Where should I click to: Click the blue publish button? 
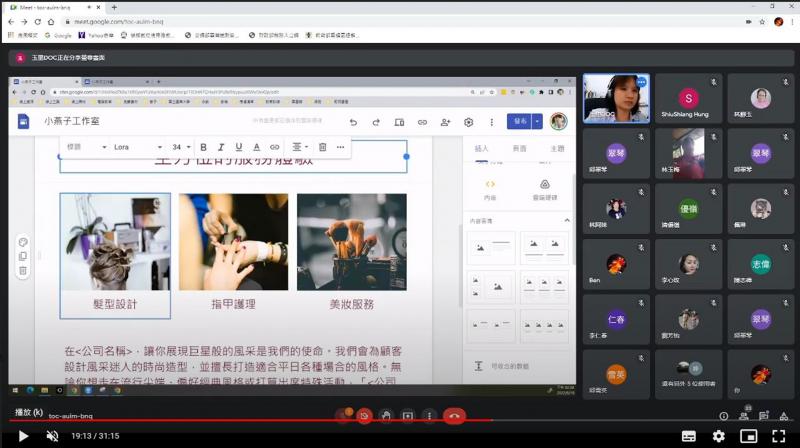(x=519, y=121)
